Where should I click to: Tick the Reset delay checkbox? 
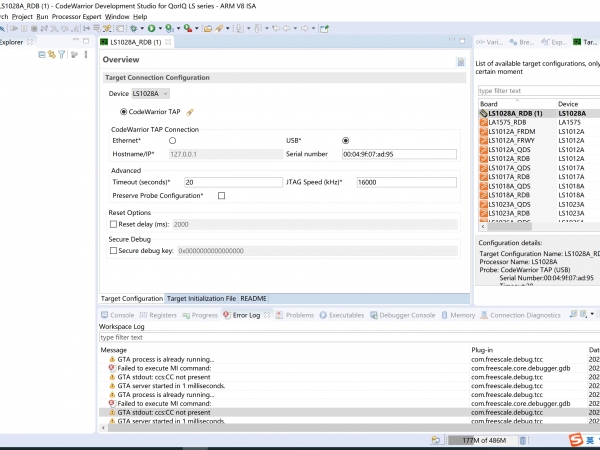tap(113, 225)
